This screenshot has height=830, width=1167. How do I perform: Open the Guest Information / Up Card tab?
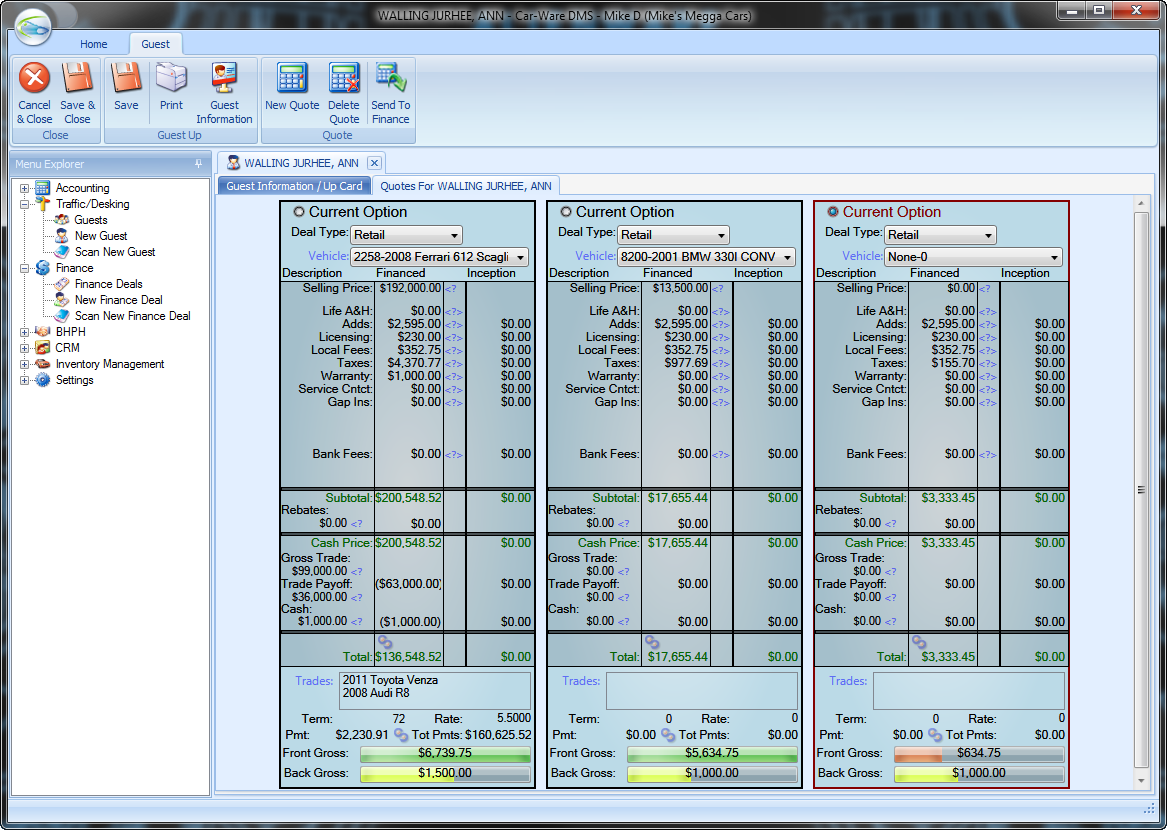(x=294, y=186)
